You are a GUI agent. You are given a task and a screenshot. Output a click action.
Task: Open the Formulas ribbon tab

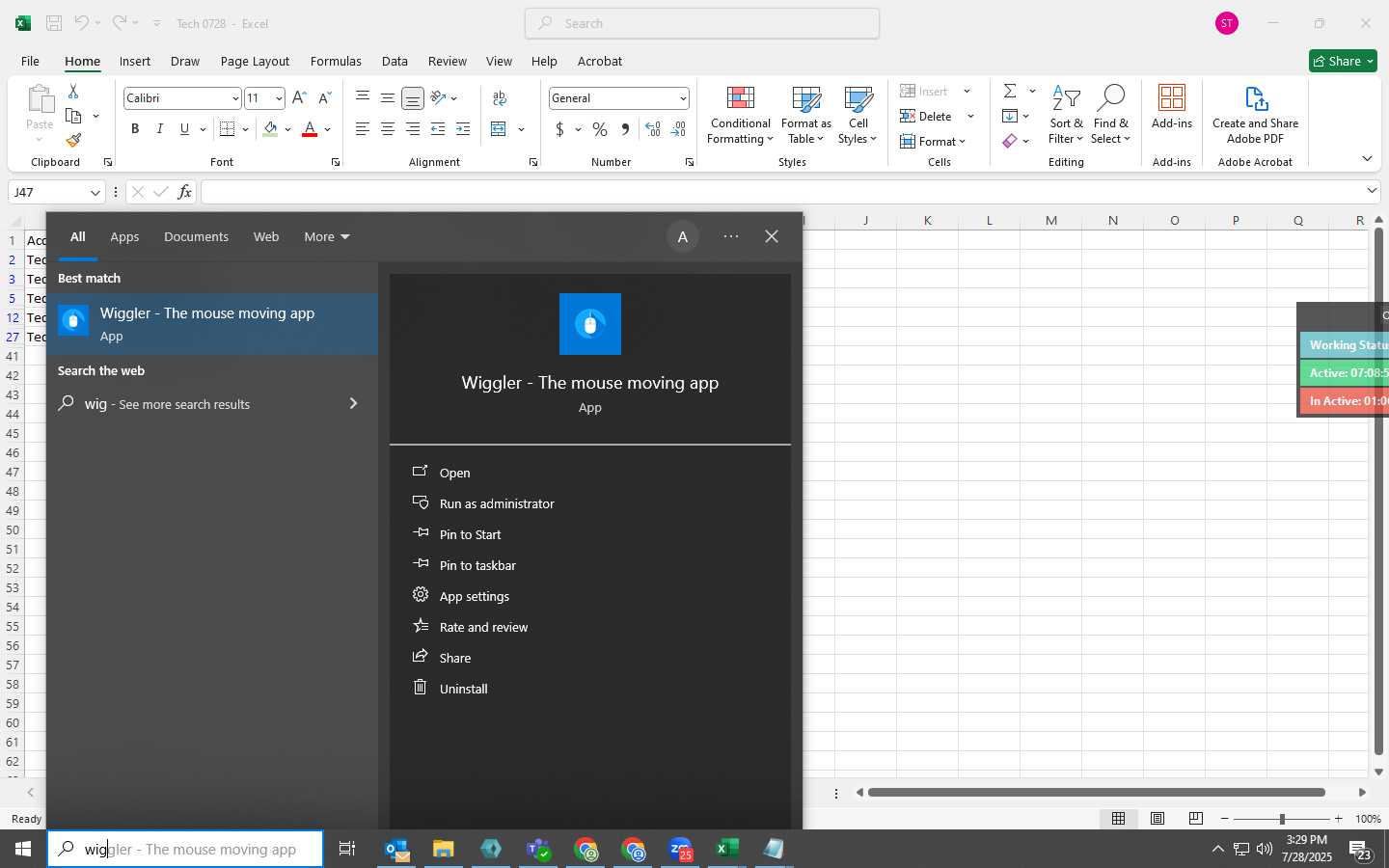[336, 61]
